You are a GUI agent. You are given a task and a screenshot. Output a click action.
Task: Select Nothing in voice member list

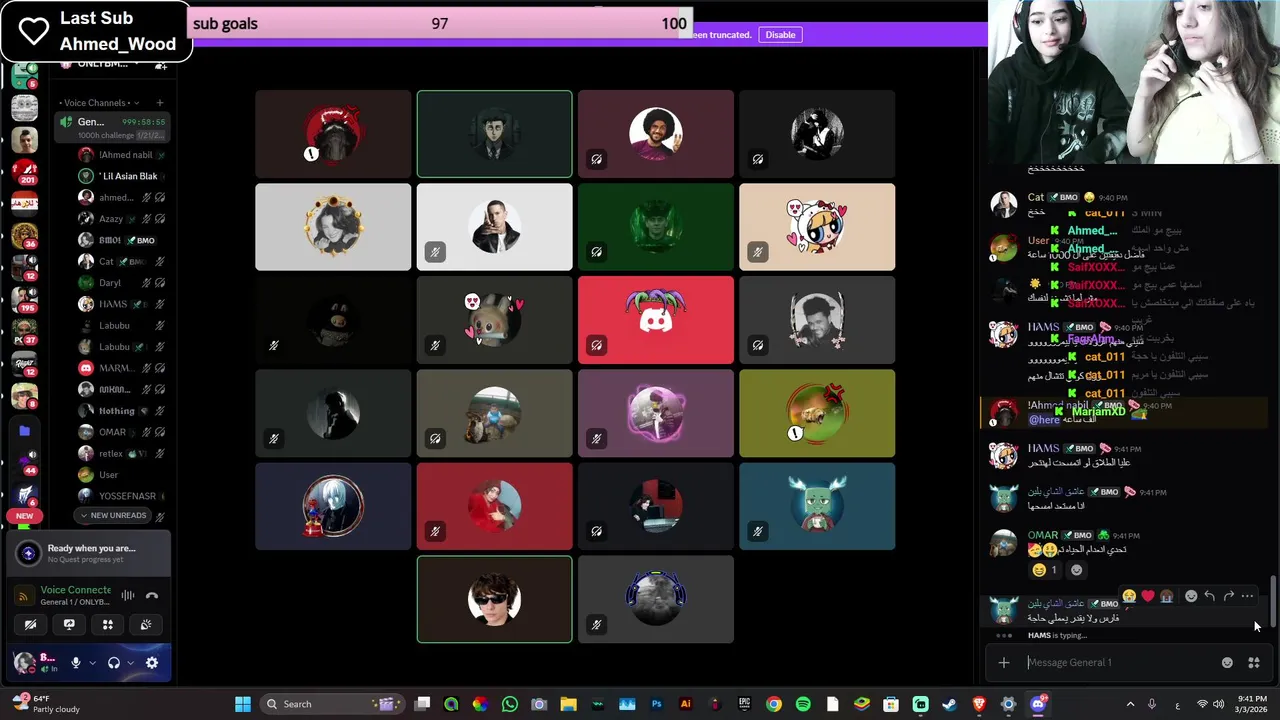click(x=120, y=411)
